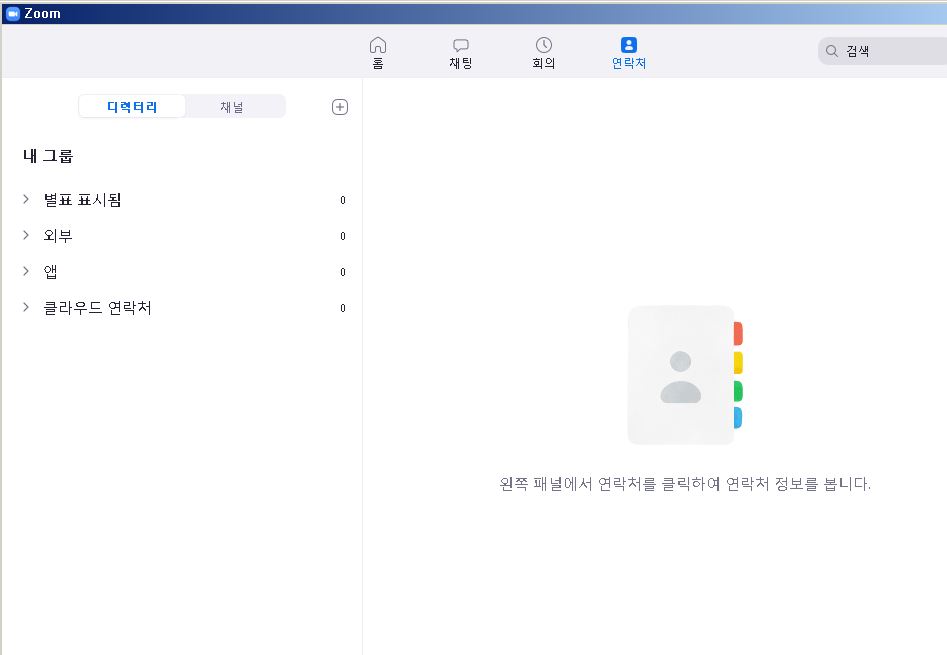Viewport: 947px width, 655px height.
Task: Expand the 앱 group chevron
Action: tap(26, 272)
